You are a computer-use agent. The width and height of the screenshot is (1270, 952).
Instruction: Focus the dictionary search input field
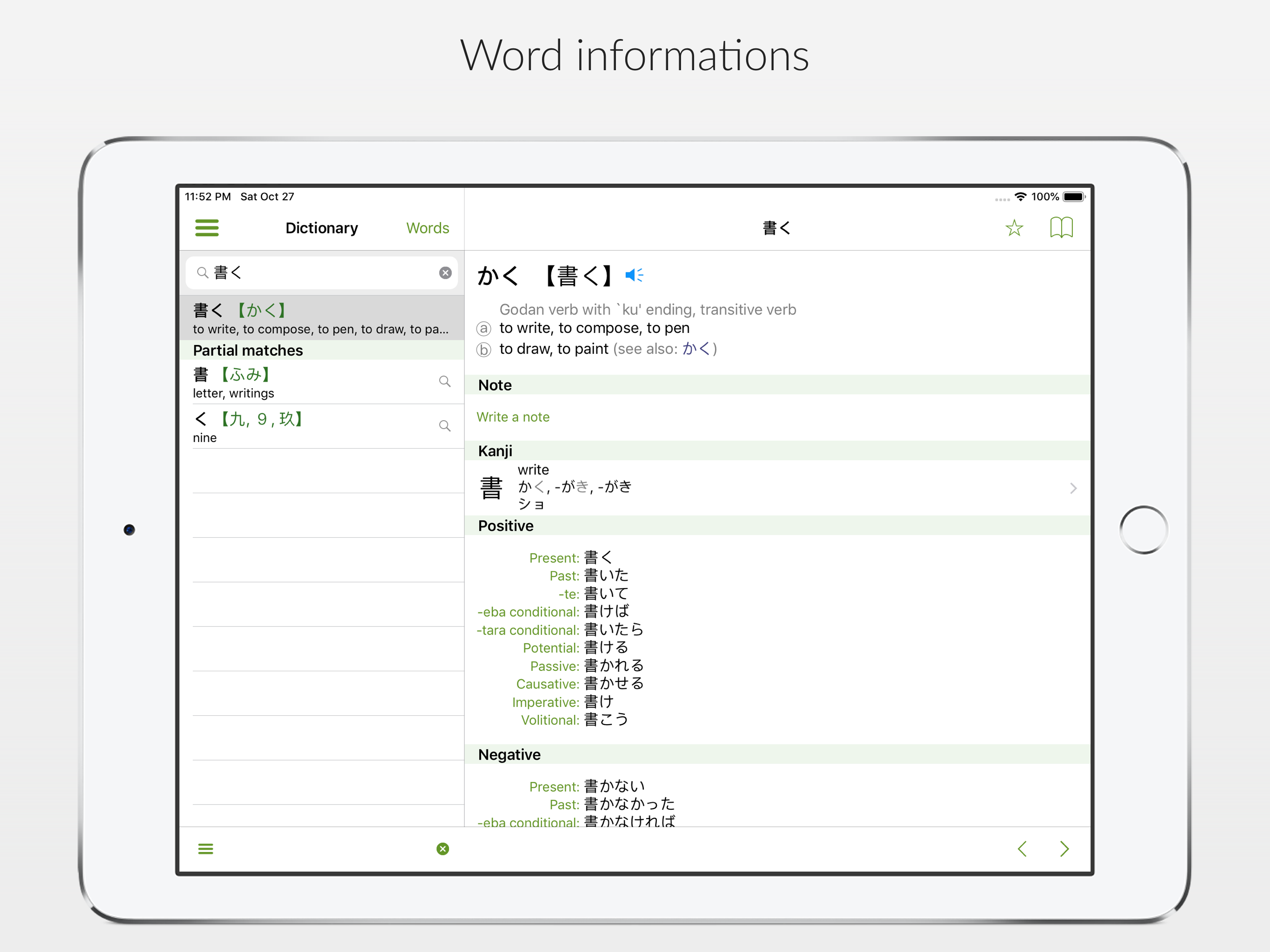click(322, 273)
